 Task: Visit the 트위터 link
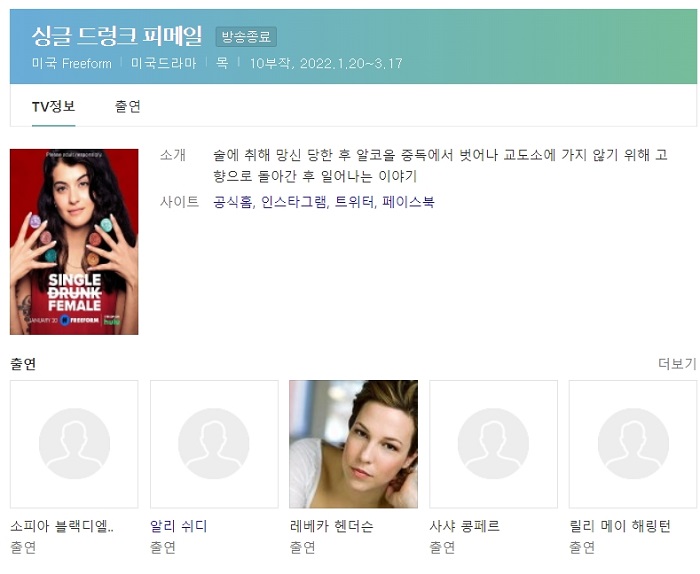tap(354, 202)
